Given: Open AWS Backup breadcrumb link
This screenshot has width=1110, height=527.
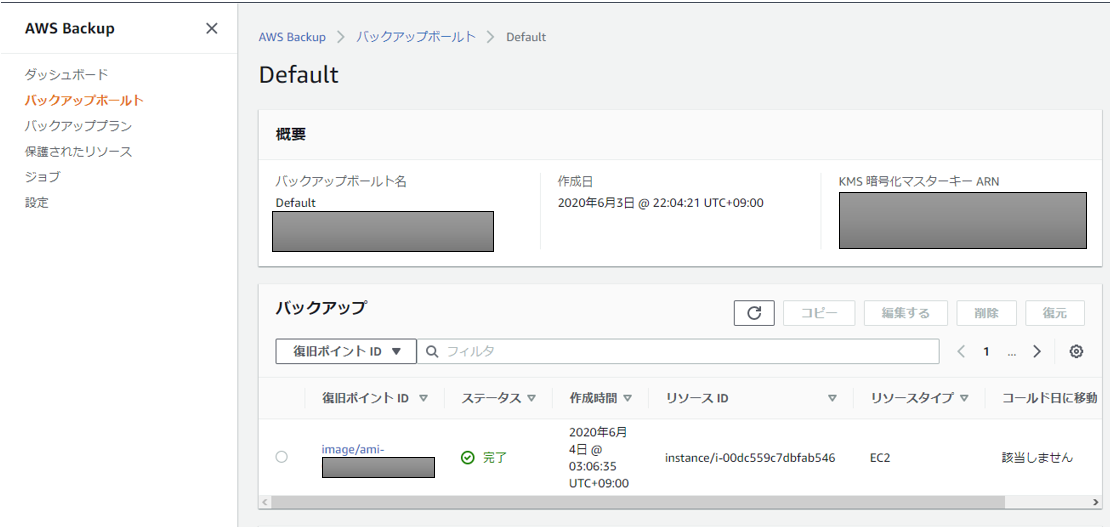Looking at the screenshot, I should [292, 37].
